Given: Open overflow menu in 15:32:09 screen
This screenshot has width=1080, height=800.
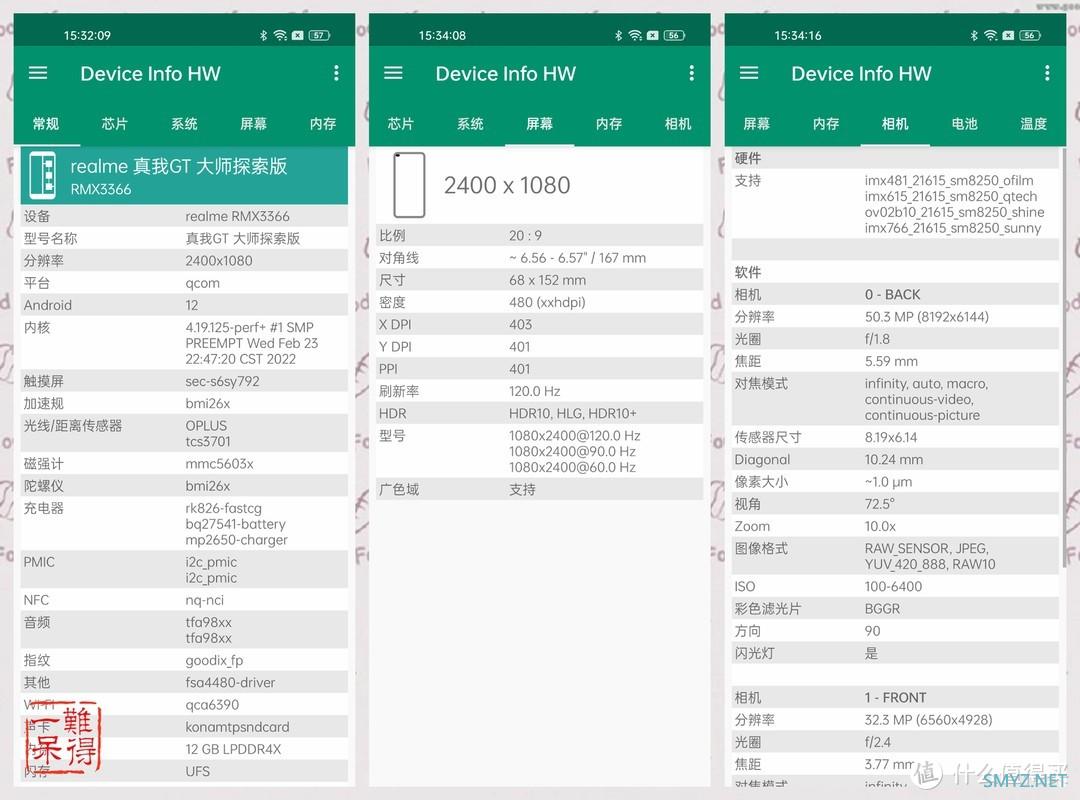Looking at the screenshot, I should pyautogui.click(x=336, y=73).
